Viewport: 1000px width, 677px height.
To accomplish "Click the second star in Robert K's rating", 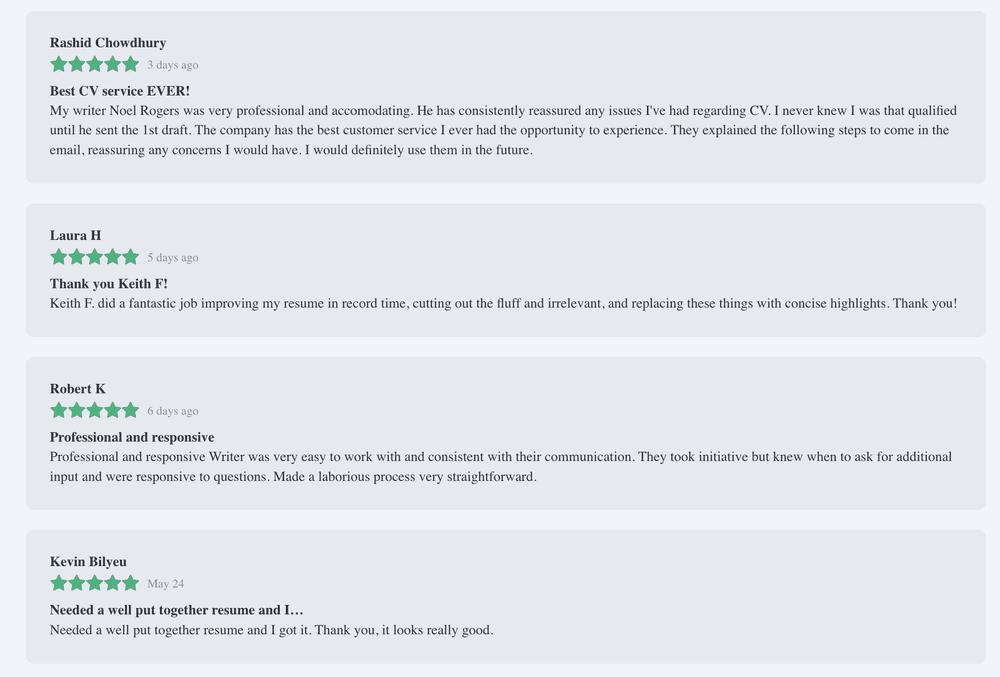I will [77, 410].
